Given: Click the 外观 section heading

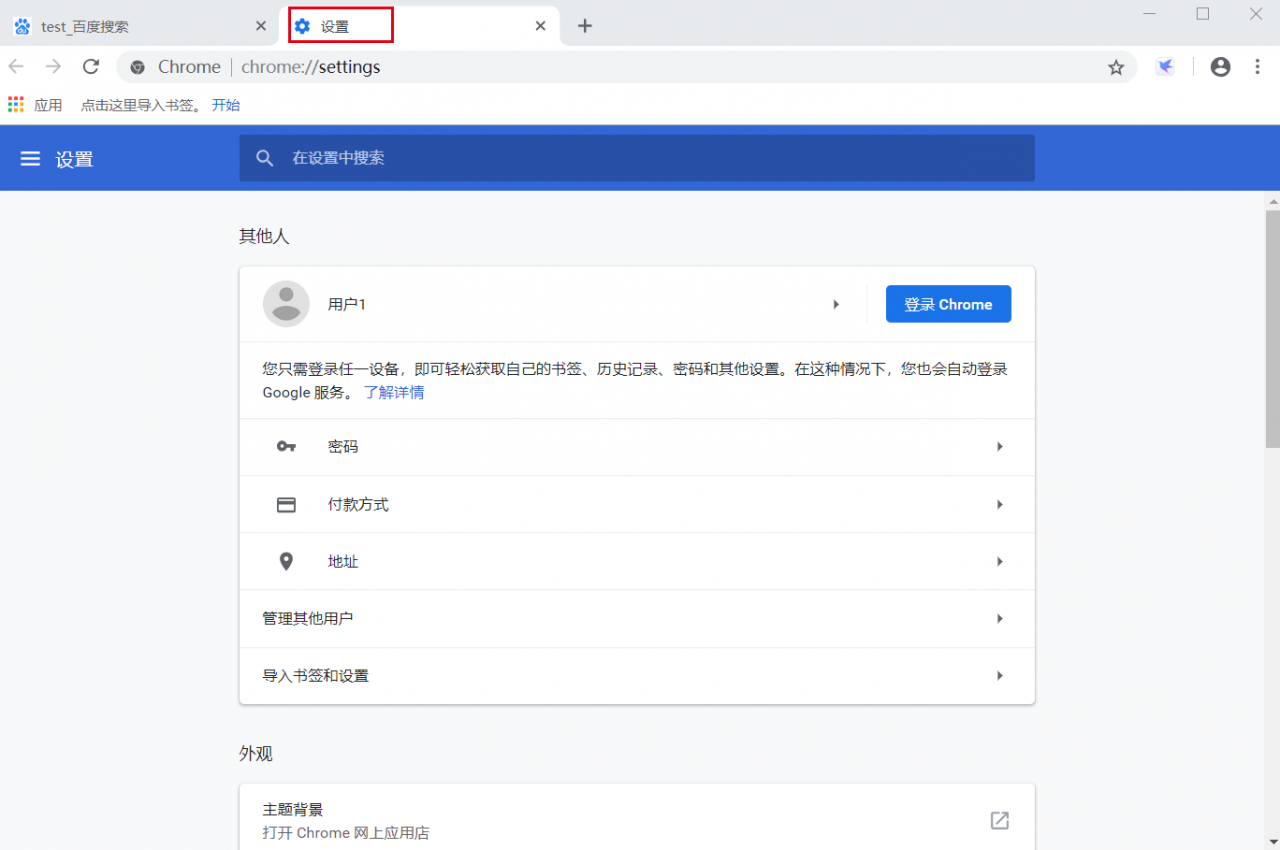Looking at the screenshot, I should [x=256, y=754].
